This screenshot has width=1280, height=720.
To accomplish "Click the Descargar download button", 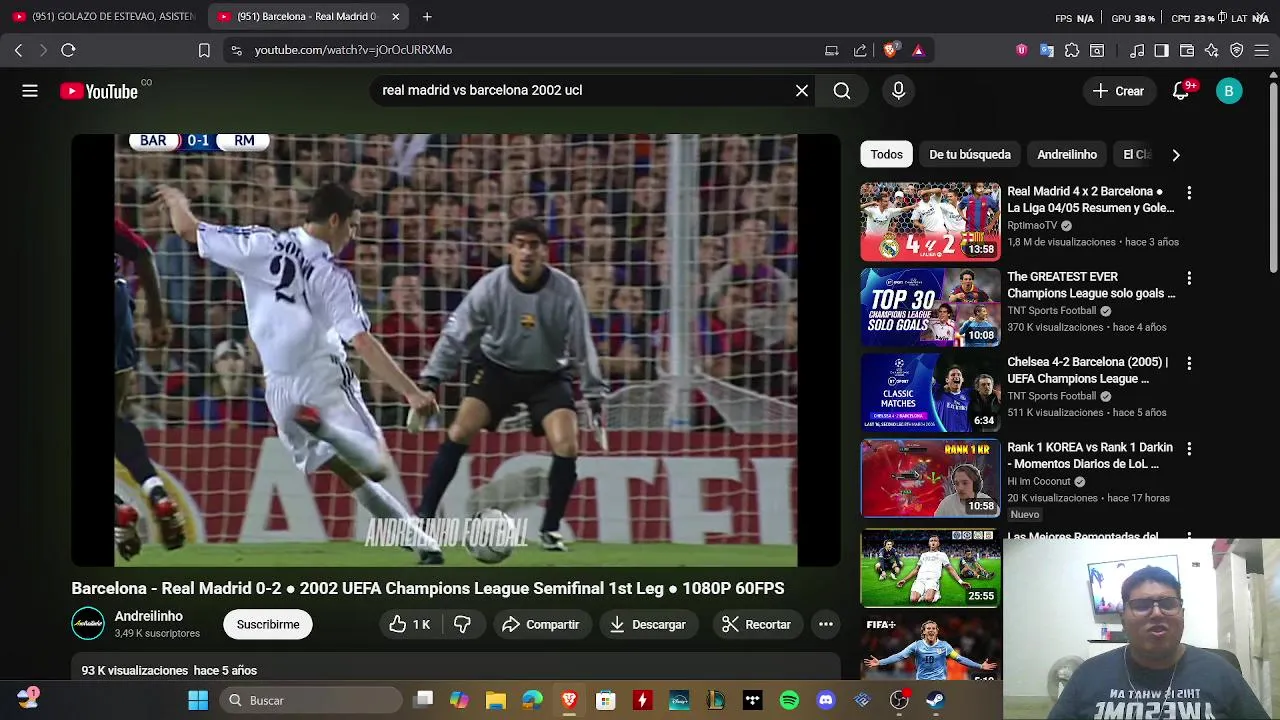I will tap(648, 624).
